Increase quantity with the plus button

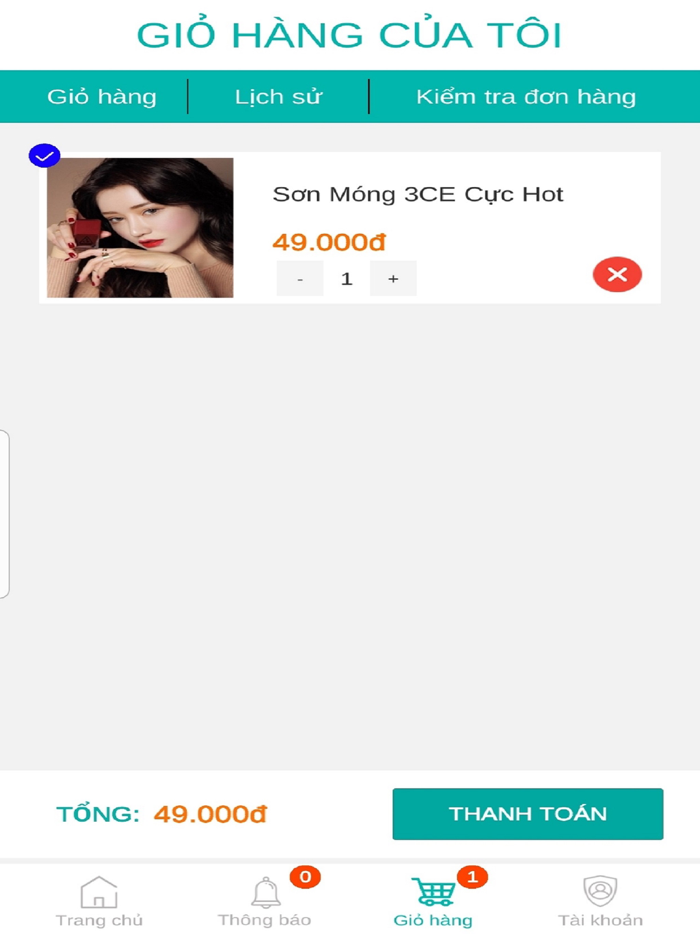point(393,278)
